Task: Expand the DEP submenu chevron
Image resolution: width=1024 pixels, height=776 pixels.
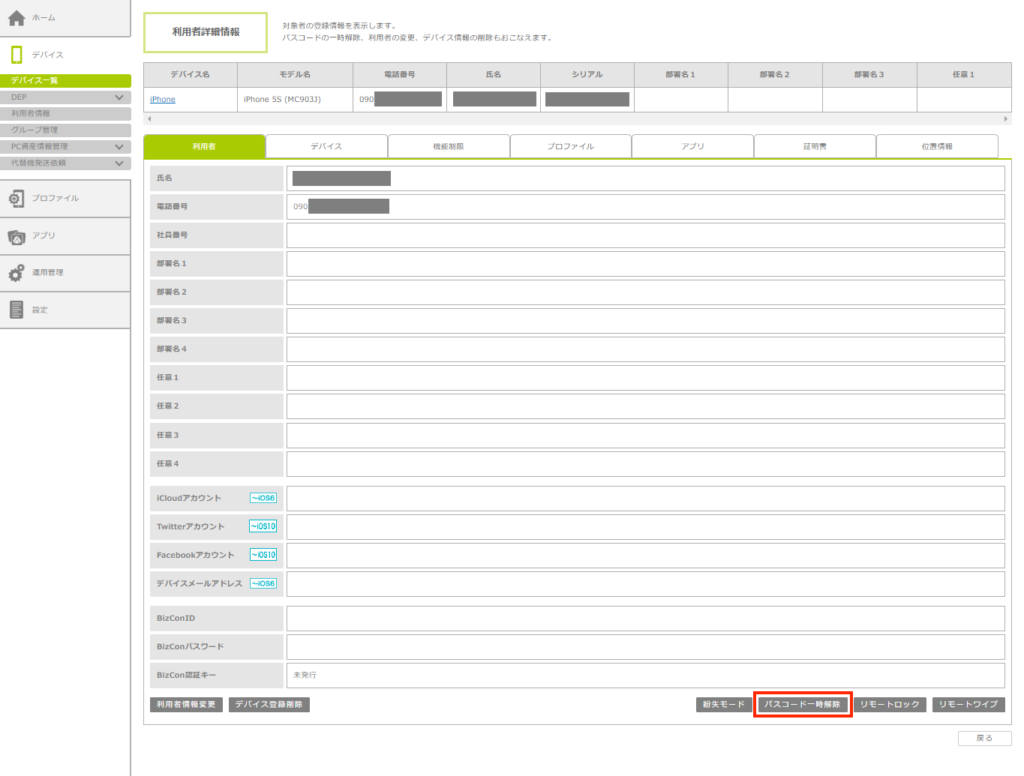Action: [120, 97]
